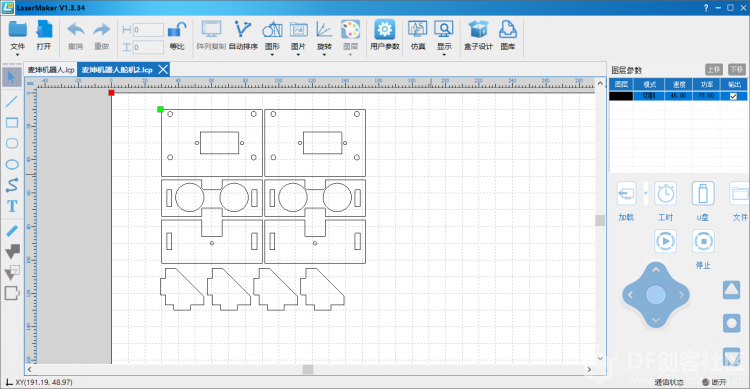Toggle the layer 输出 output checkbox
Viewport: 750px width, 389px height.
tap(733, 96)
